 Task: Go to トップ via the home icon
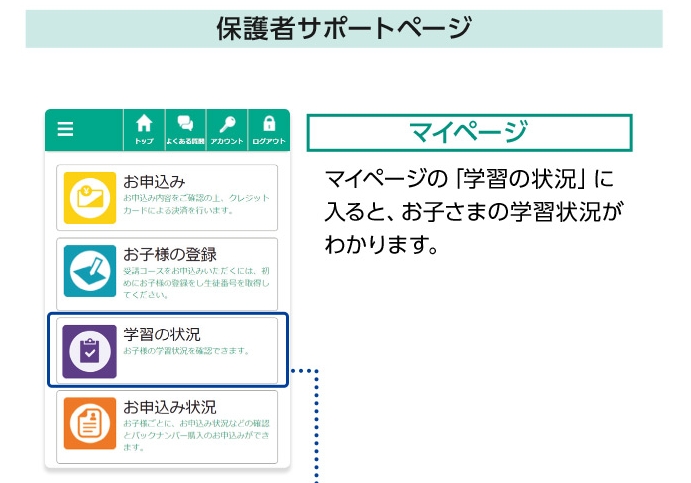(x=144, y=129)
